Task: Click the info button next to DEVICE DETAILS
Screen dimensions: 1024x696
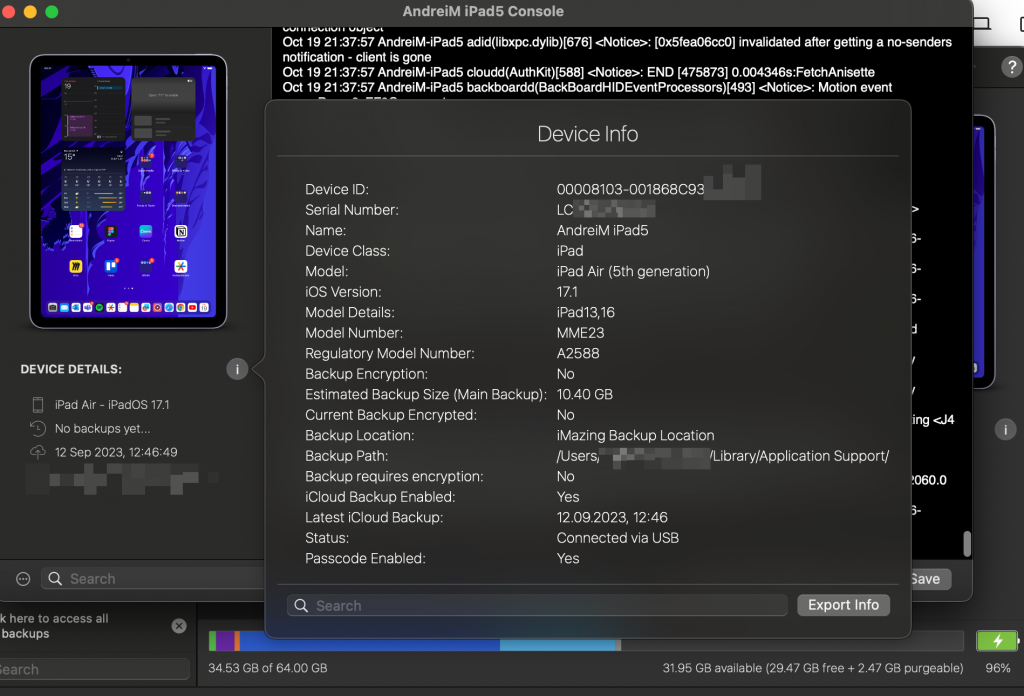Action: [x=237, y=370]
